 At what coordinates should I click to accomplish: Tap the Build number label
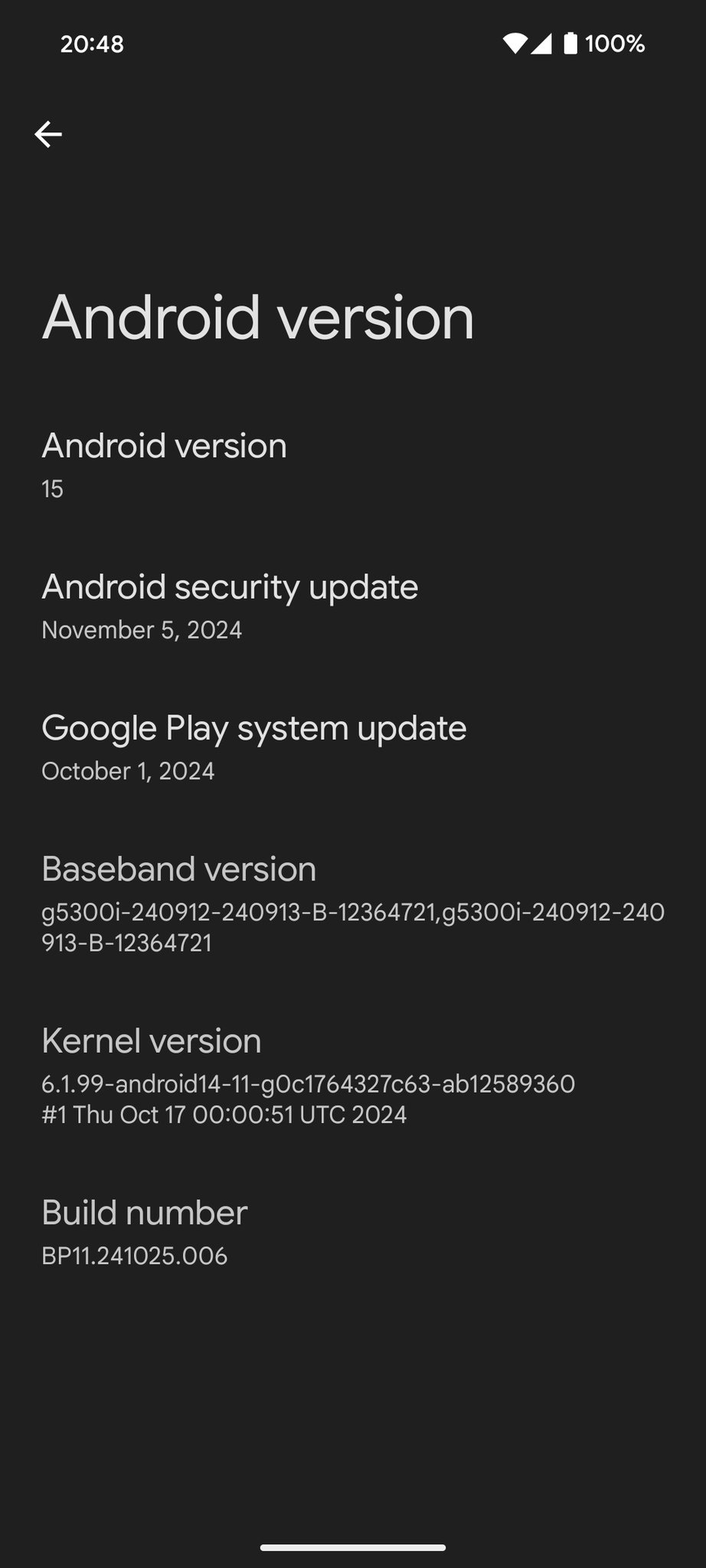pos(144,1213)
